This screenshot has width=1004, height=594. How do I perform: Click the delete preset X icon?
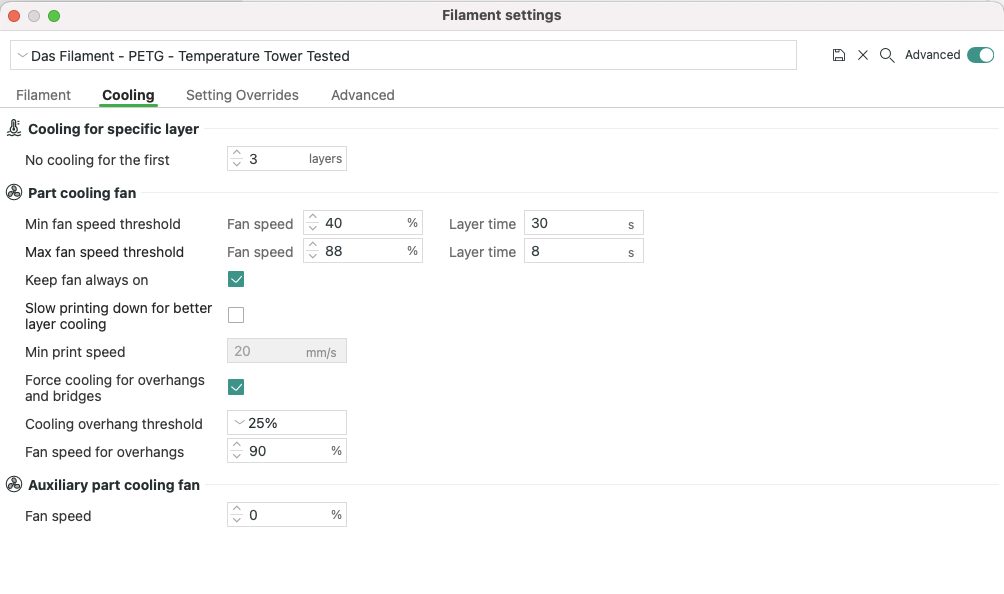[863, 56]
